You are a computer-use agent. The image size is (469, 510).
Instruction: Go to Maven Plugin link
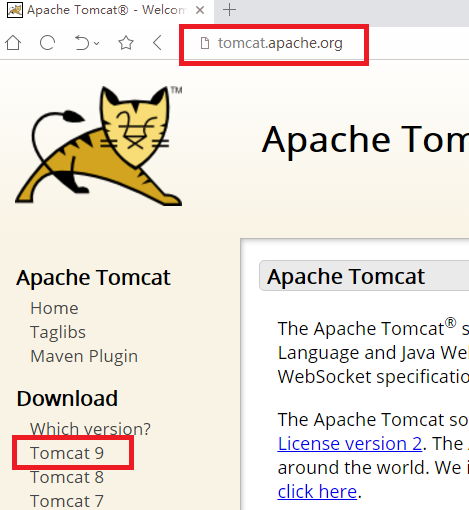point(84,356)
